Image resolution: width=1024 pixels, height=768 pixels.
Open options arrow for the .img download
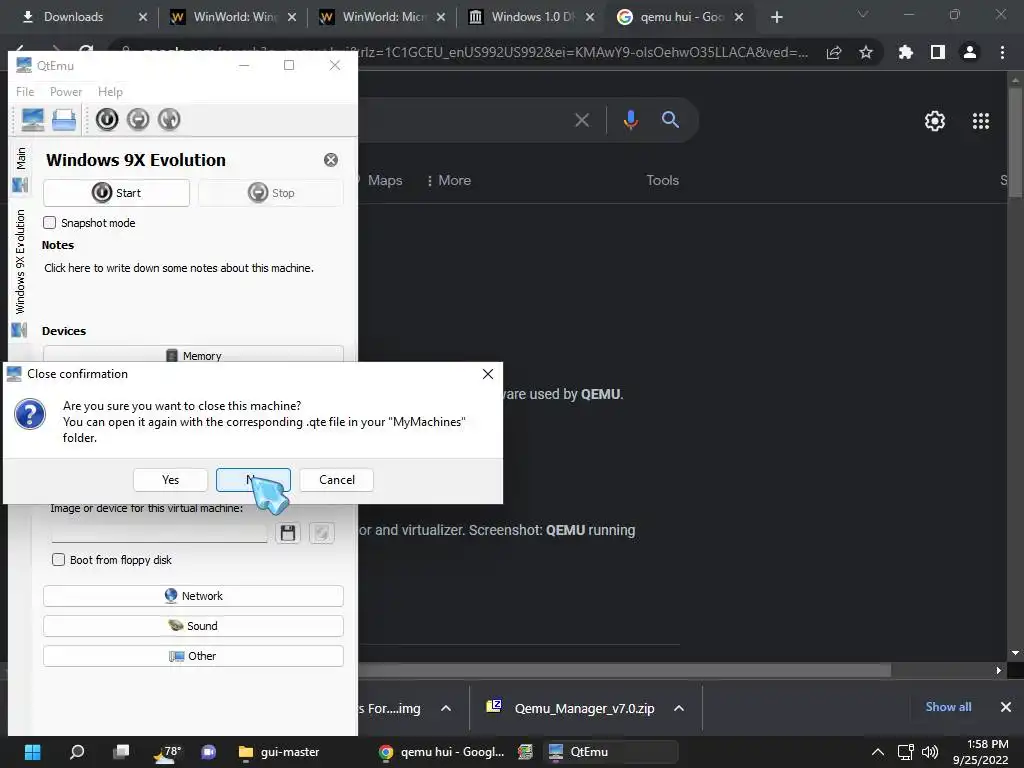click(445, 709)
